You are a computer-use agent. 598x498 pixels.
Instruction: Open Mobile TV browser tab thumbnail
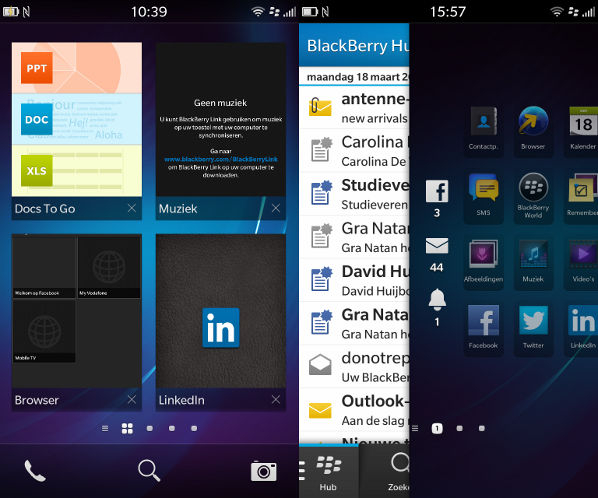(44, 331)
